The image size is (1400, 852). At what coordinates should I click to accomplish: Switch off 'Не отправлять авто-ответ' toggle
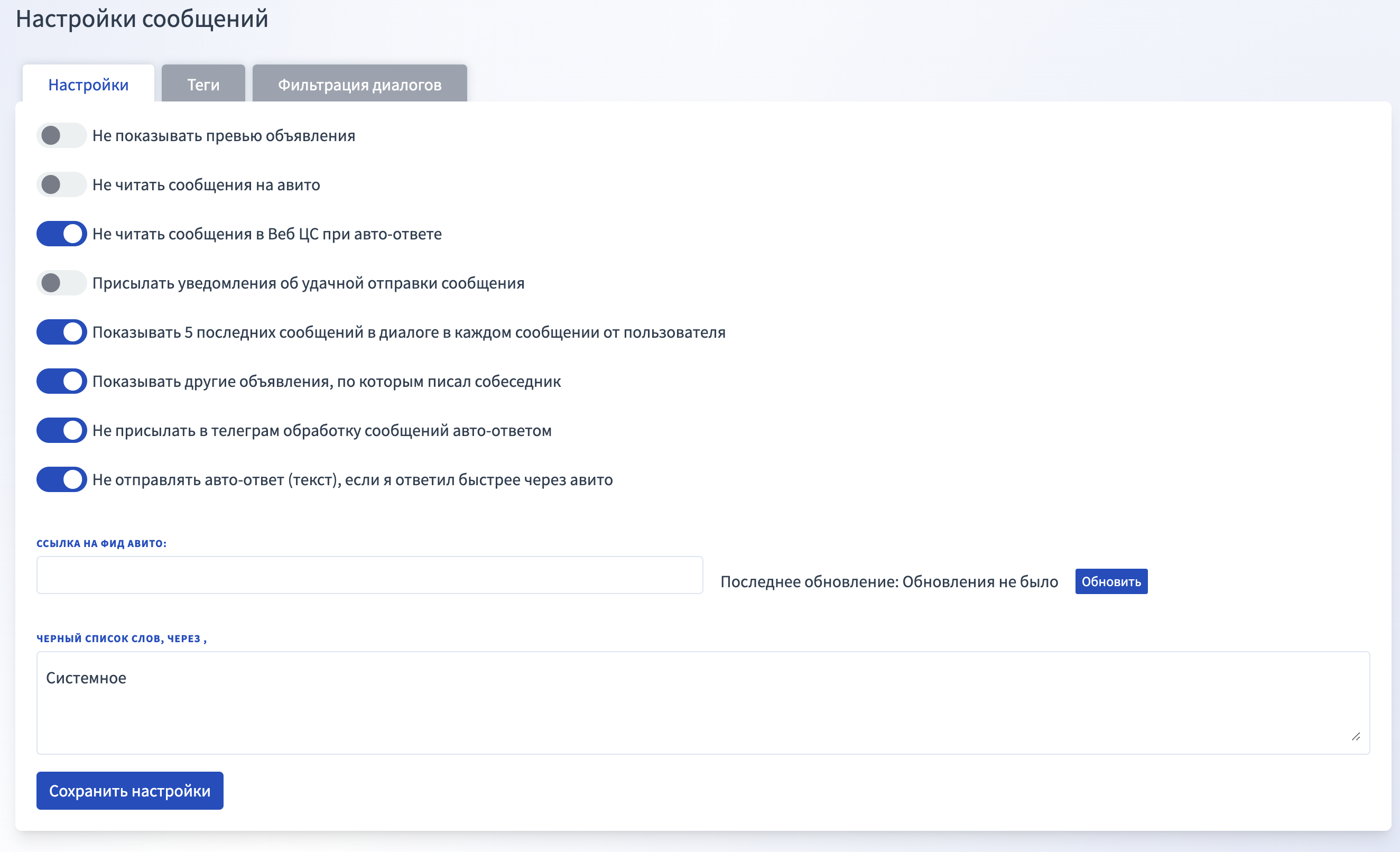tap(61, 480)
